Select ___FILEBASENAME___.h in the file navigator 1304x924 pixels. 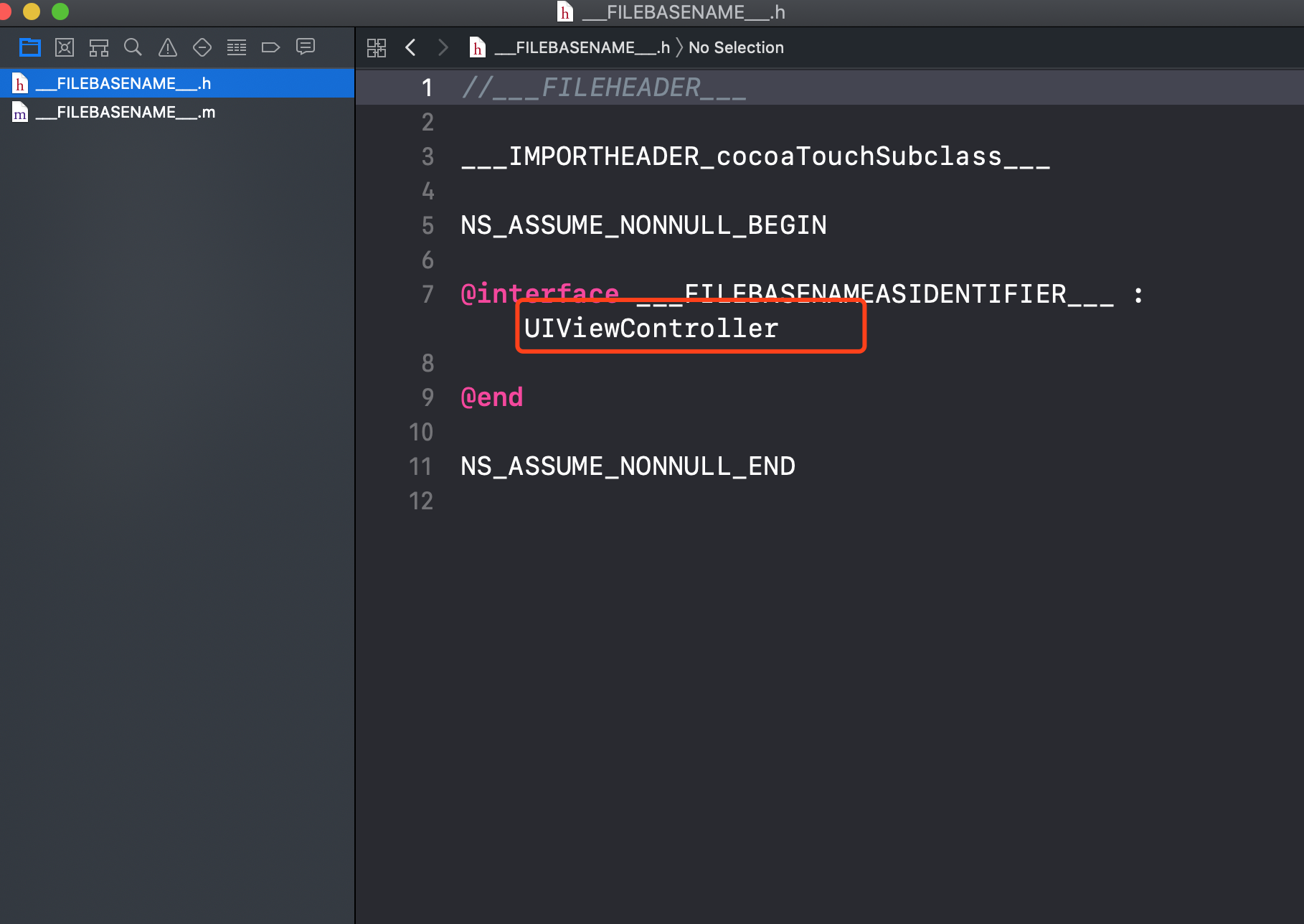177,83
